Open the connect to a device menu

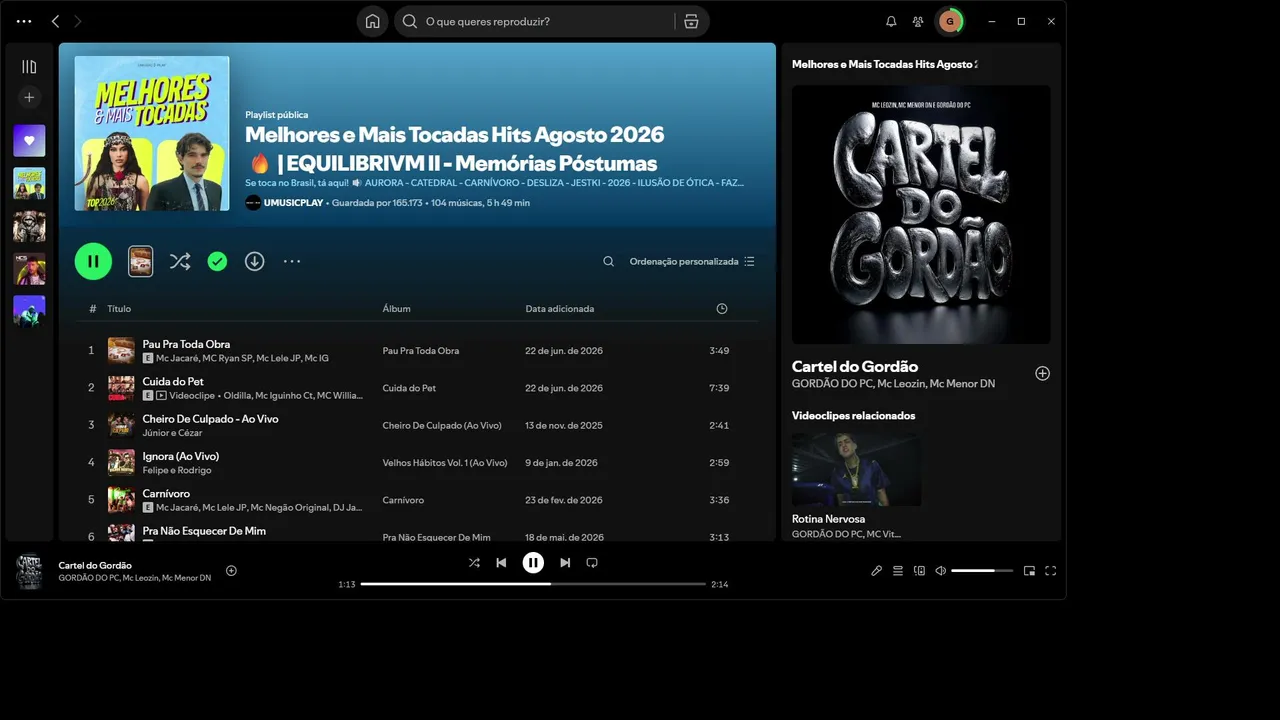919,571
